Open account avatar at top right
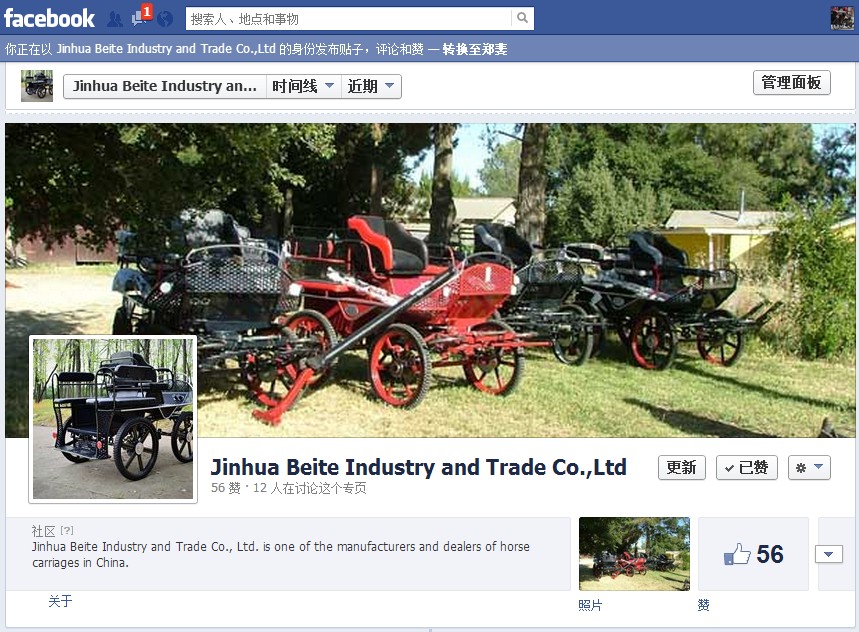This screenshot has width=859, height=632. coord(842,18)
